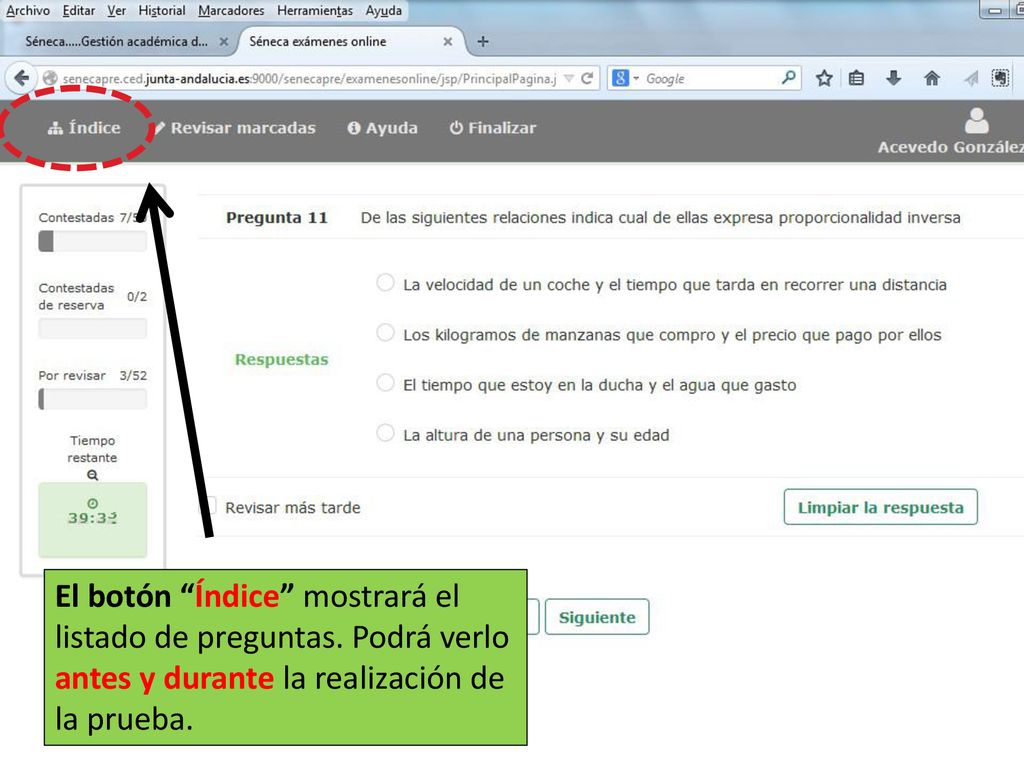Click the Tiempo restante label
This screenshot has height=768, width=1024.
pos(92,449)
